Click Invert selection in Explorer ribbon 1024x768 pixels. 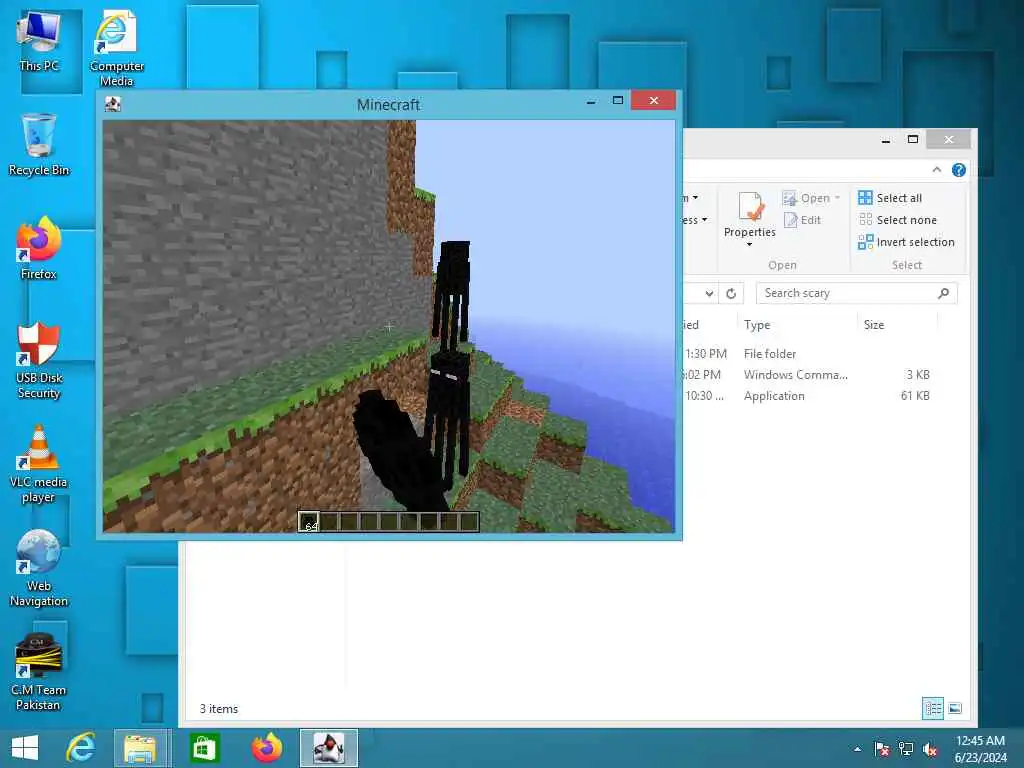(x=906, y=242)
